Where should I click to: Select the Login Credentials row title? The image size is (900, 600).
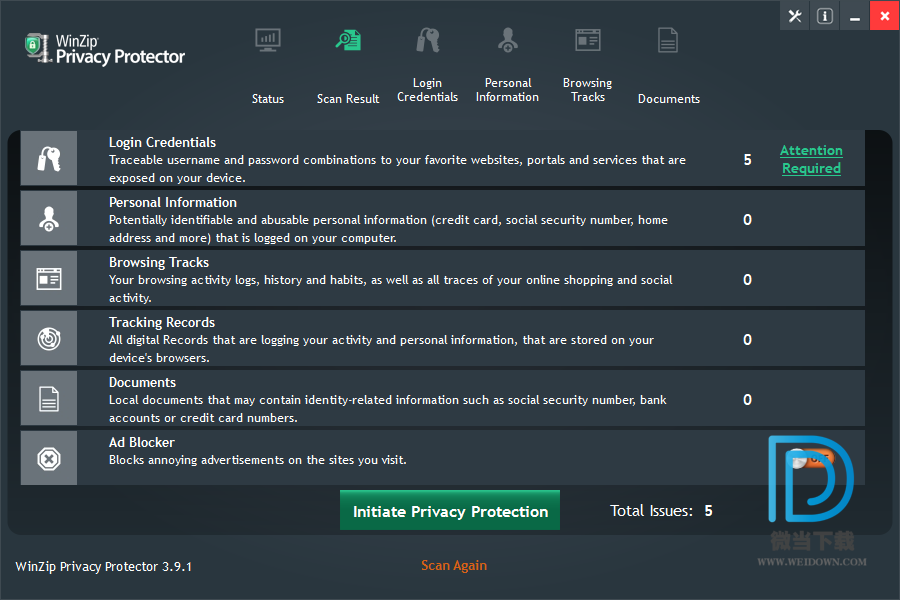162,142
